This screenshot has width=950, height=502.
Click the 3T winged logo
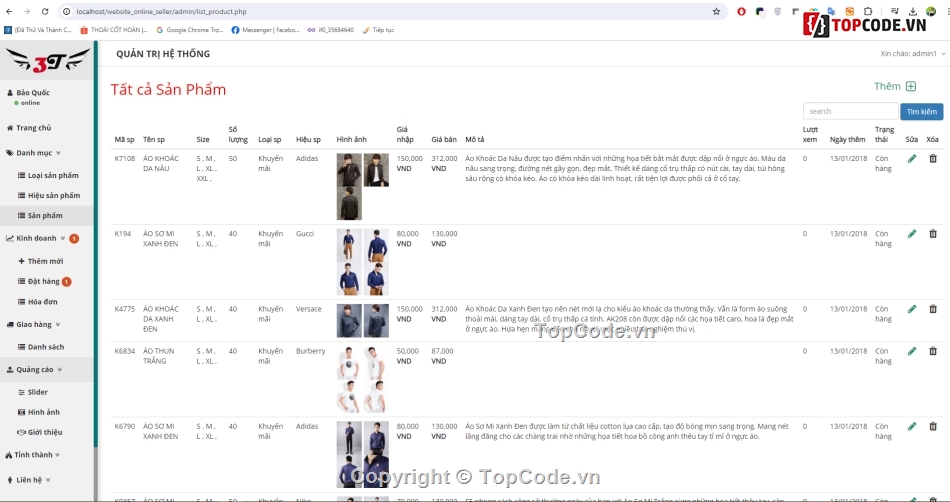[x=48, y=60]
